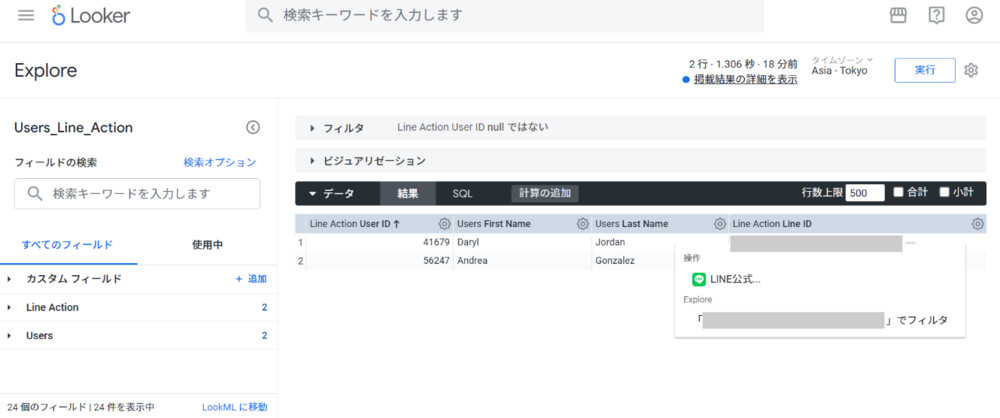The width and height of the screenshot is (1000, 418).
Task: Click the Line Action Line ID column header
Action: click(x=772, y=224)
